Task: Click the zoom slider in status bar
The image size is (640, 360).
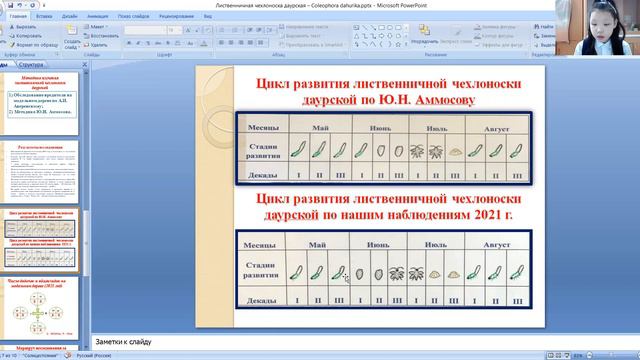Action: tap(611, 356)
